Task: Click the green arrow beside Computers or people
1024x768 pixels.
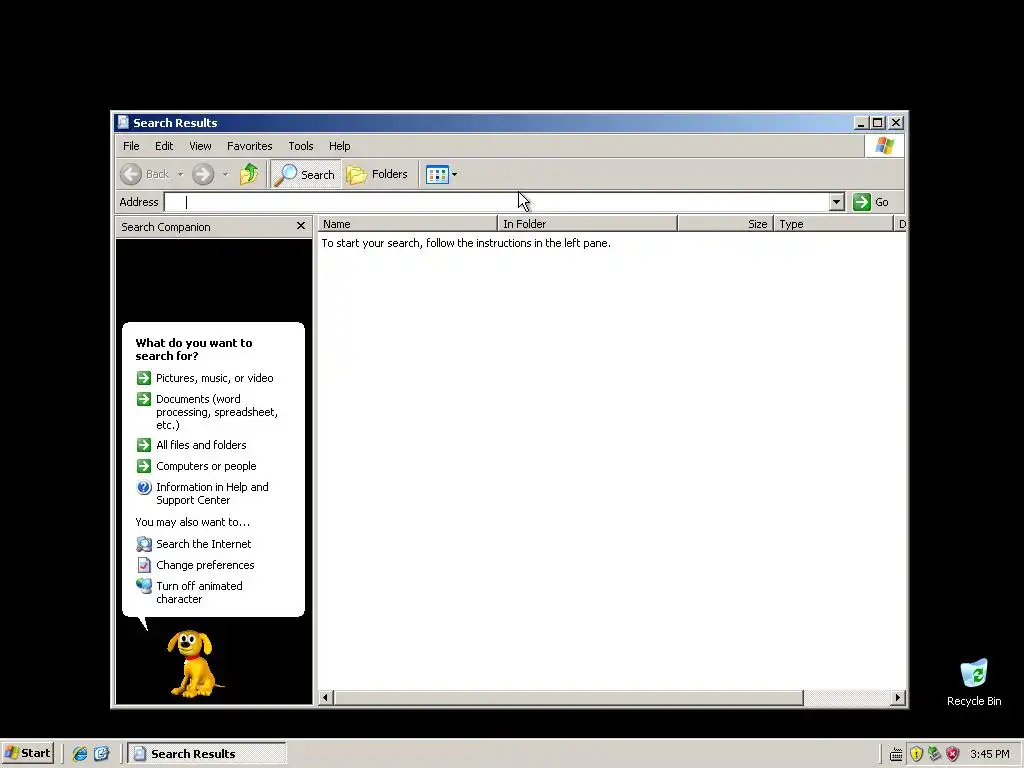Action: 144,466
